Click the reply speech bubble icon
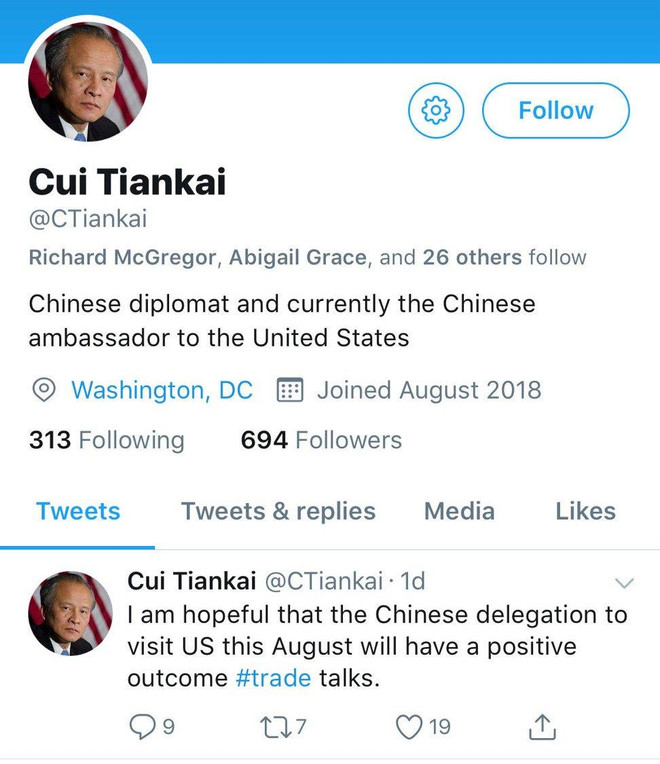 point(142,726)
